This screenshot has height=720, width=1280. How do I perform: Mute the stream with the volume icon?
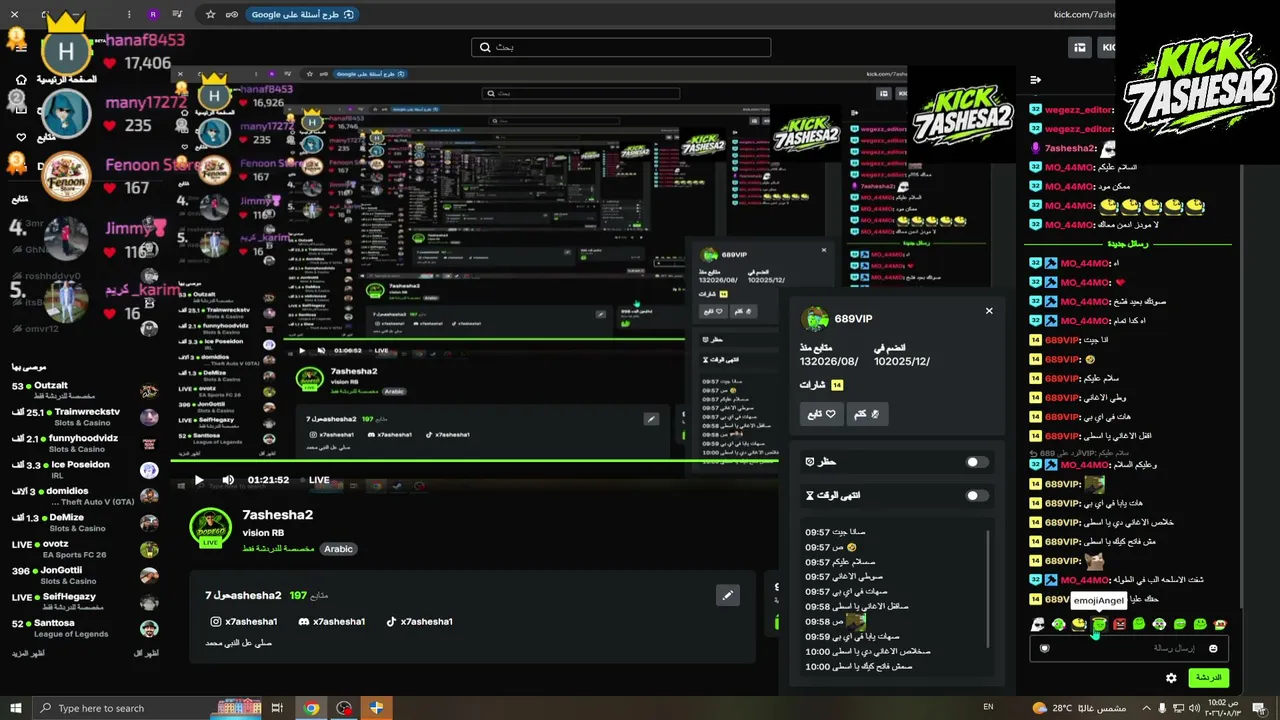click(228, 480)
